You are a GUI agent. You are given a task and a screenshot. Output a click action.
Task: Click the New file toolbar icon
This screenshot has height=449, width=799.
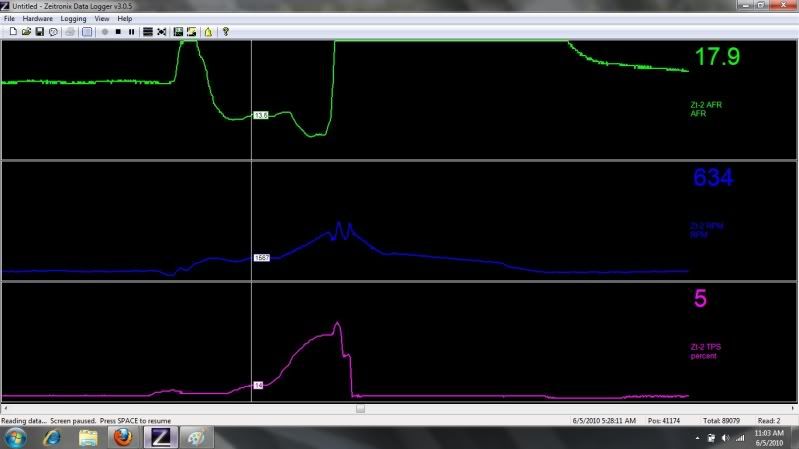(13, 32)
